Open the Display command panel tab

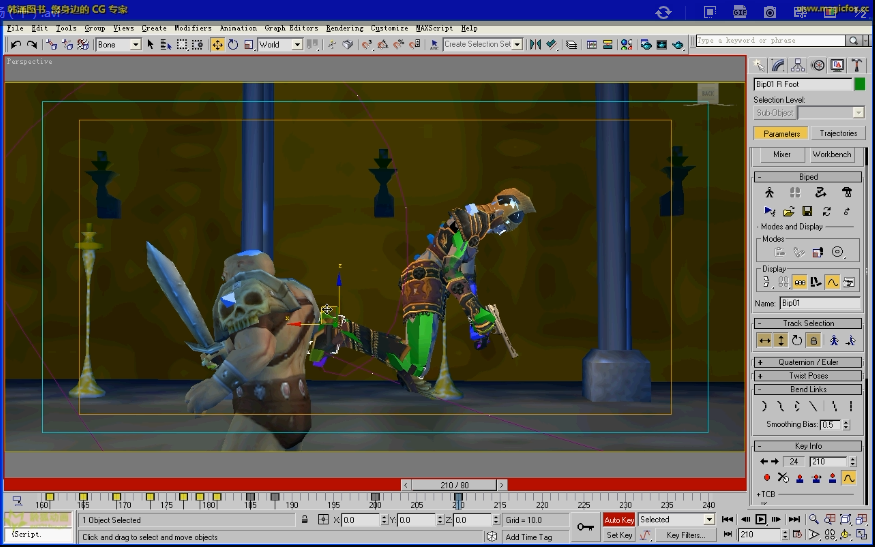click(837, 66)
